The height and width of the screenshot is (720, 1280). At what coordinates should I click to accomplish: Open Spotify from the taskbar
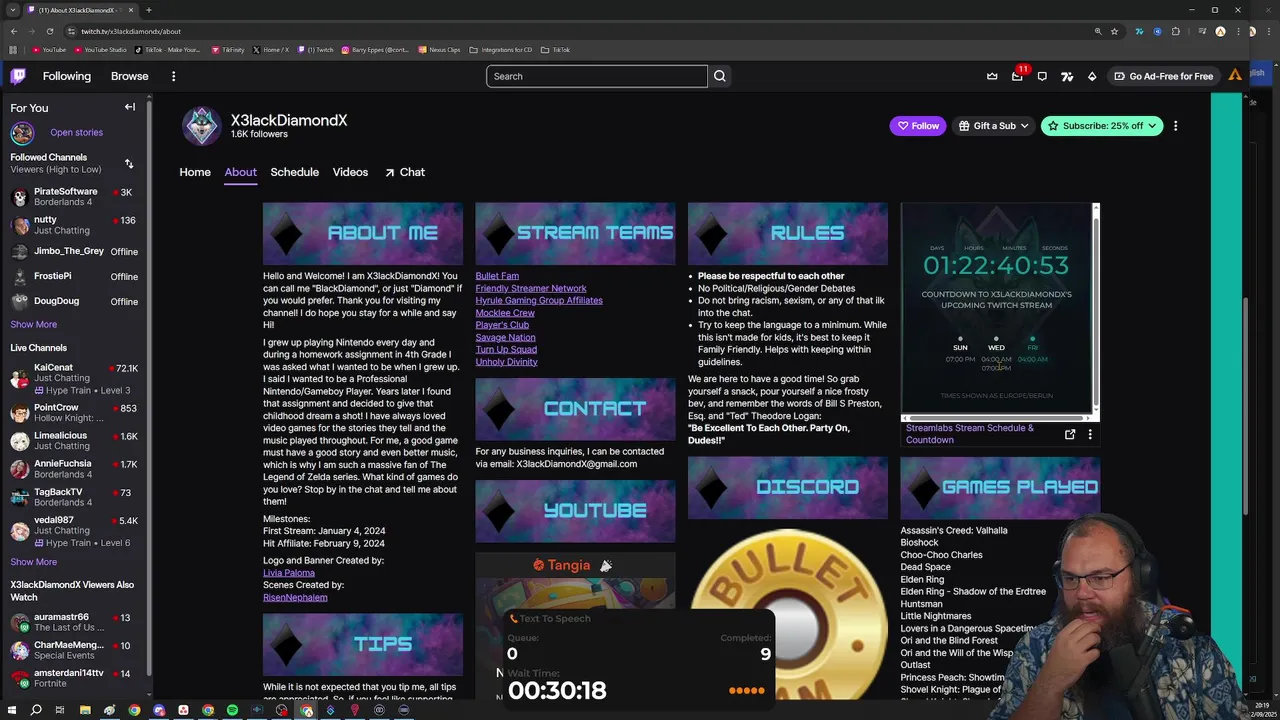tap(232, 710)
